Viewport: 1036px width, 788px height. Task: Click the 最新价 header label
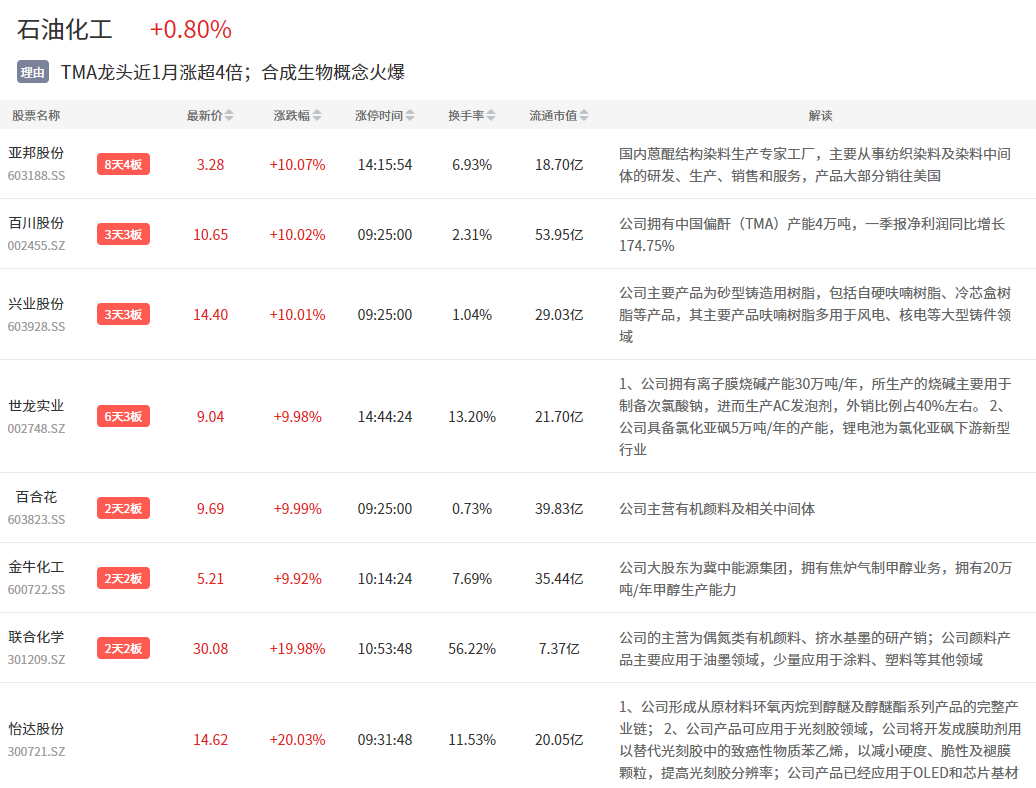[x=205, y=116]
